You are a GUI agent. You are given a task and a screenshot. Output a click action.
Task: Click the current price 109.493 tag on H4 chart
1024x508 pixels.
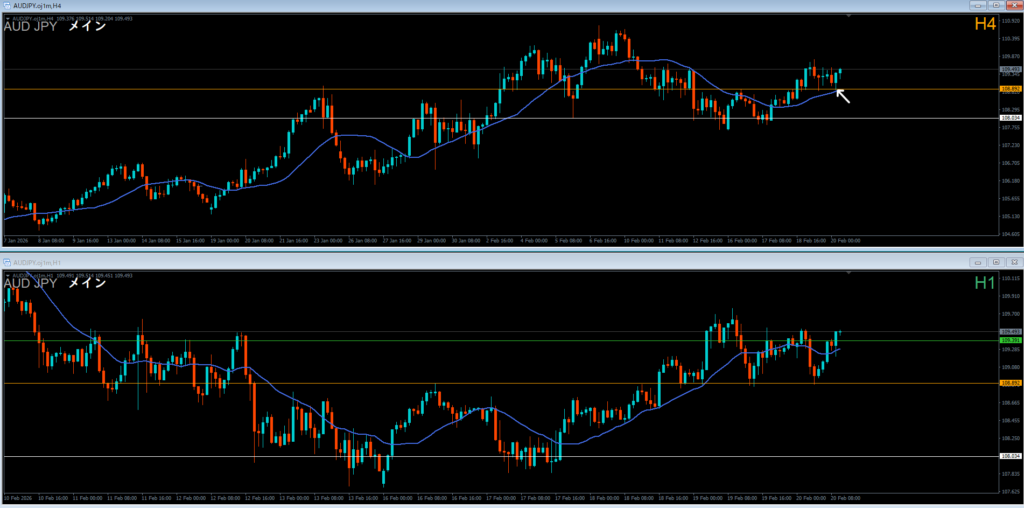pyautogui.click(x=1009, y=69)
